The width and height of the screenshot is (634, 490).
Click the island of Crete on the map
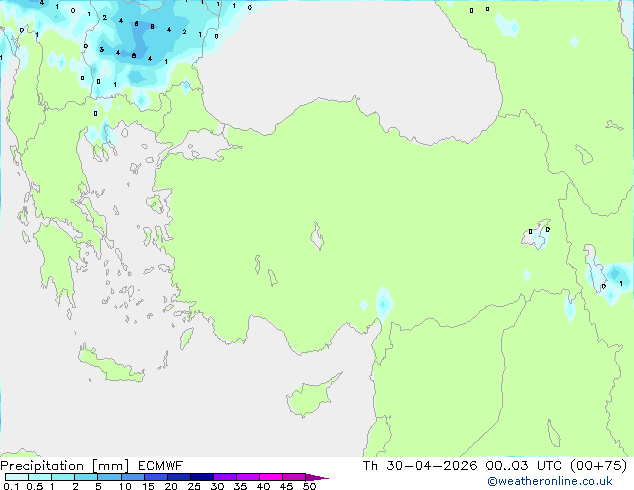109,366
